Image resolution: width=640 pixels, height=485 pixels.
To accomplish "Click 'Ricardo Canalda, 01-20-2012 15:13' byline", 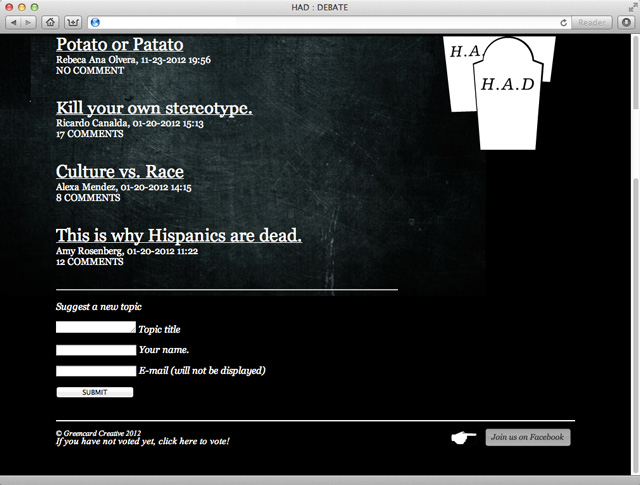I will [130, 123].
